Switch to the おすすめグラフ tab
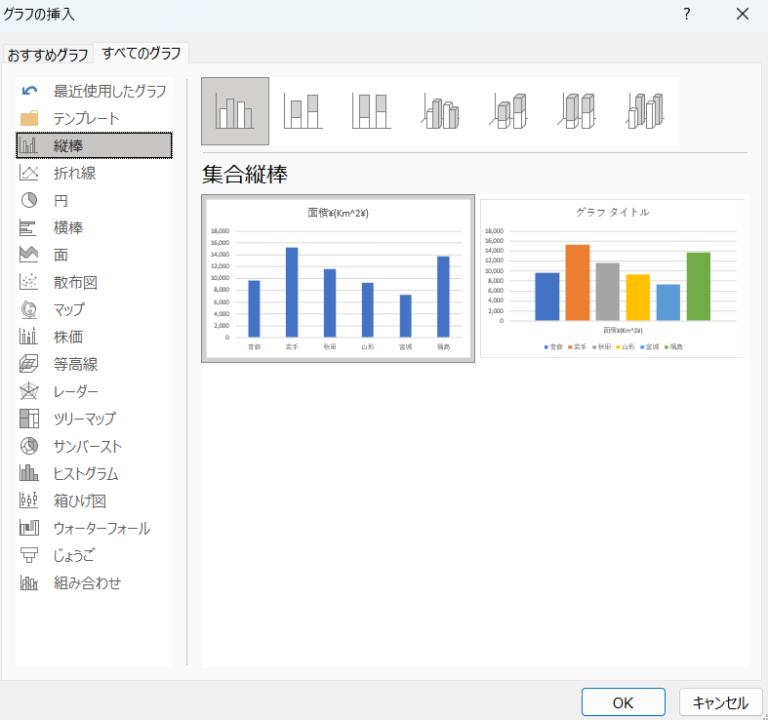This screenshot has height=720, width=768. 48,54
